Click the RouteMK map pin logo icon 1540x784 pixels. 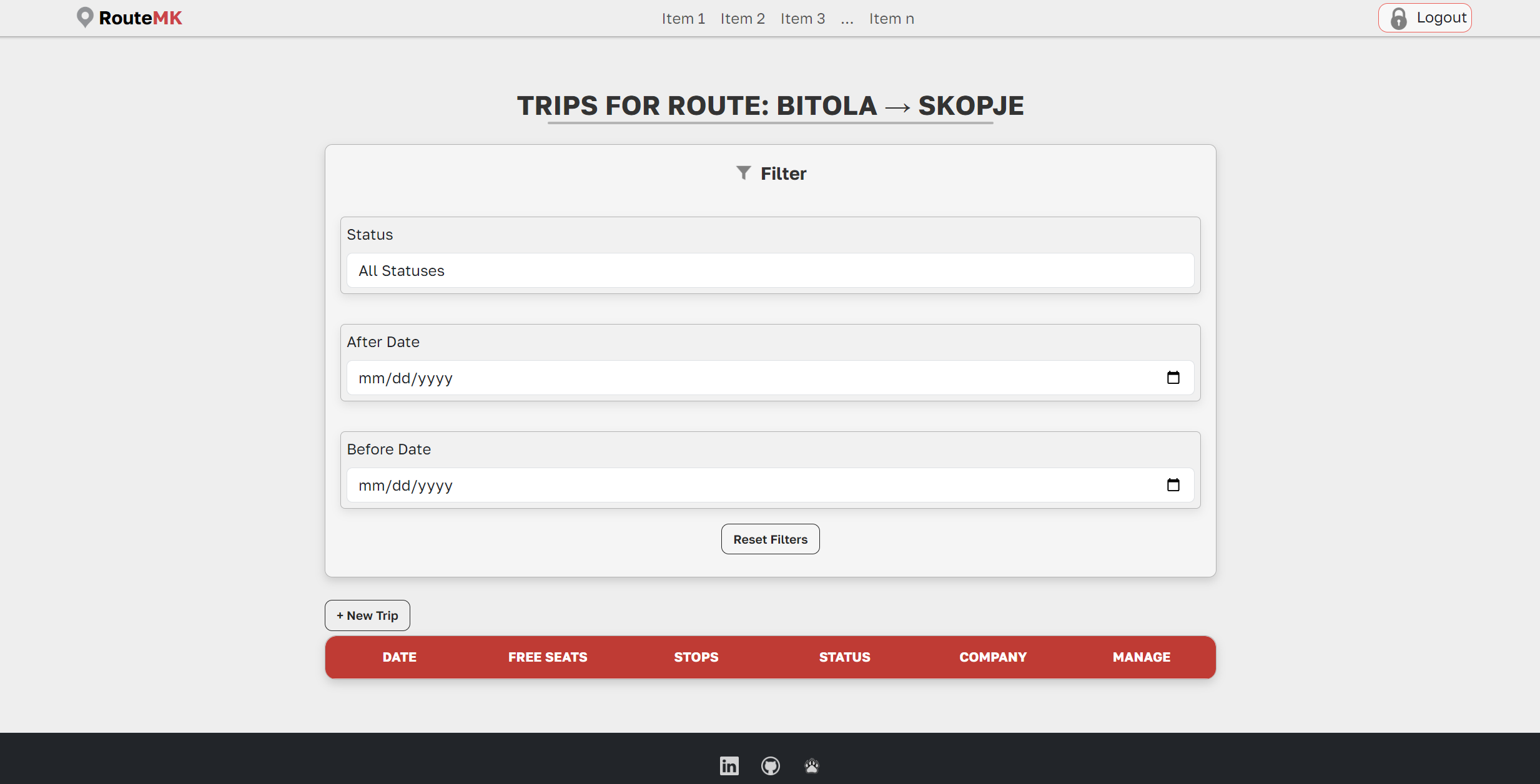tap(85, 17)
